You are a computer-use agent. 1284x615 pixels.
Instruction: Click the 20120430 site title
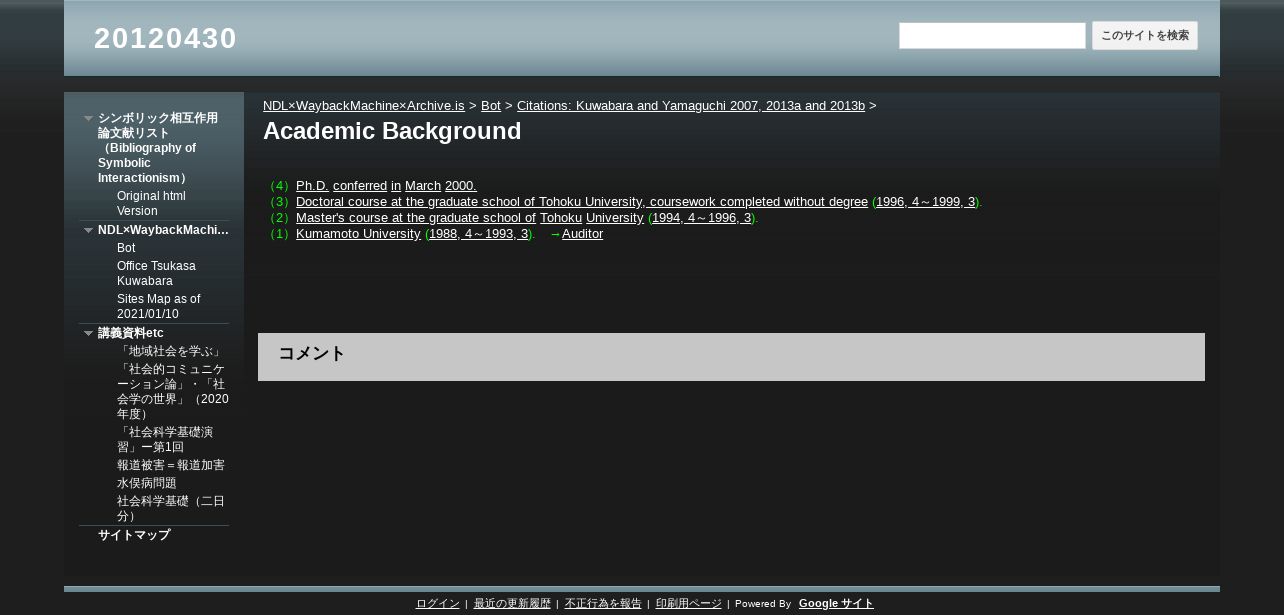165,38
